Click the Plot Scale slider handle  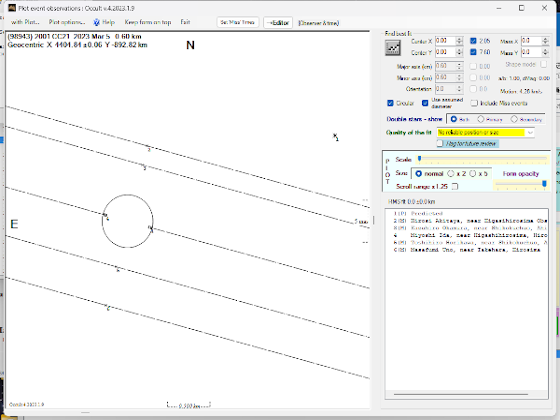click(x=420, y=159)
